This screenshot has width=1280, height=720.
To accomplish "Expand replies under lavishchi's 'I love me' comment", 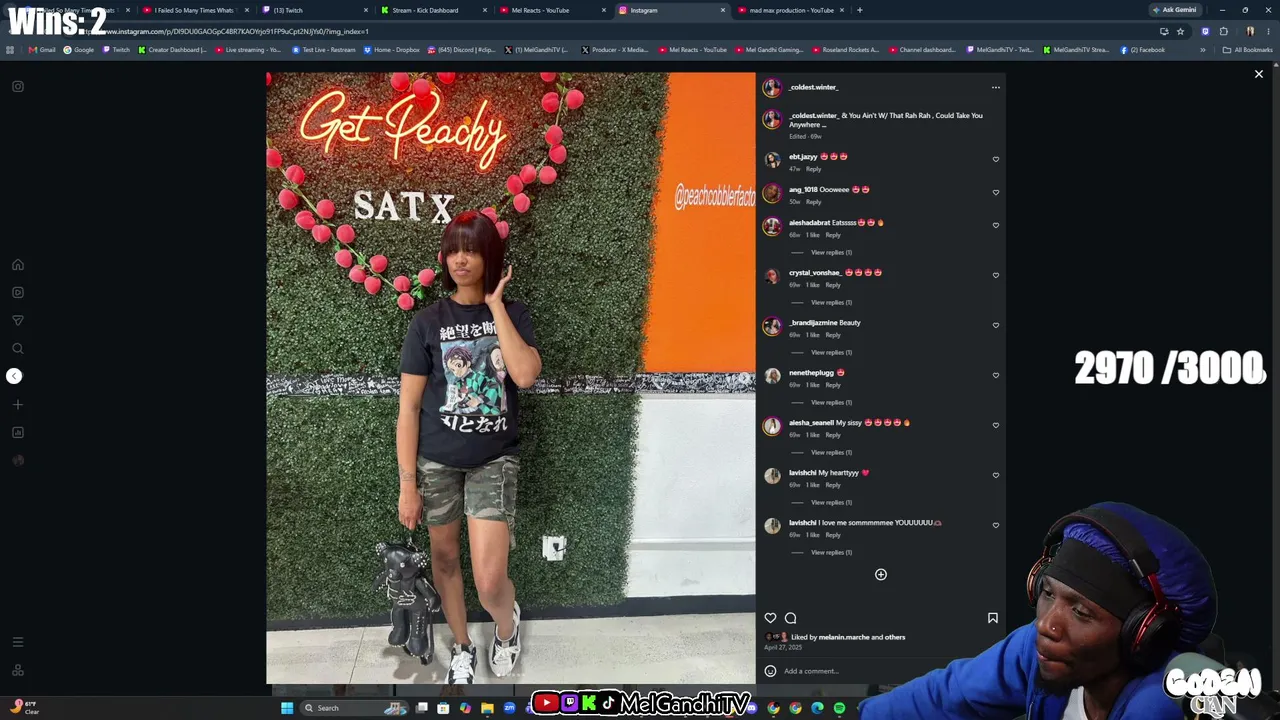I will [831, 552].
